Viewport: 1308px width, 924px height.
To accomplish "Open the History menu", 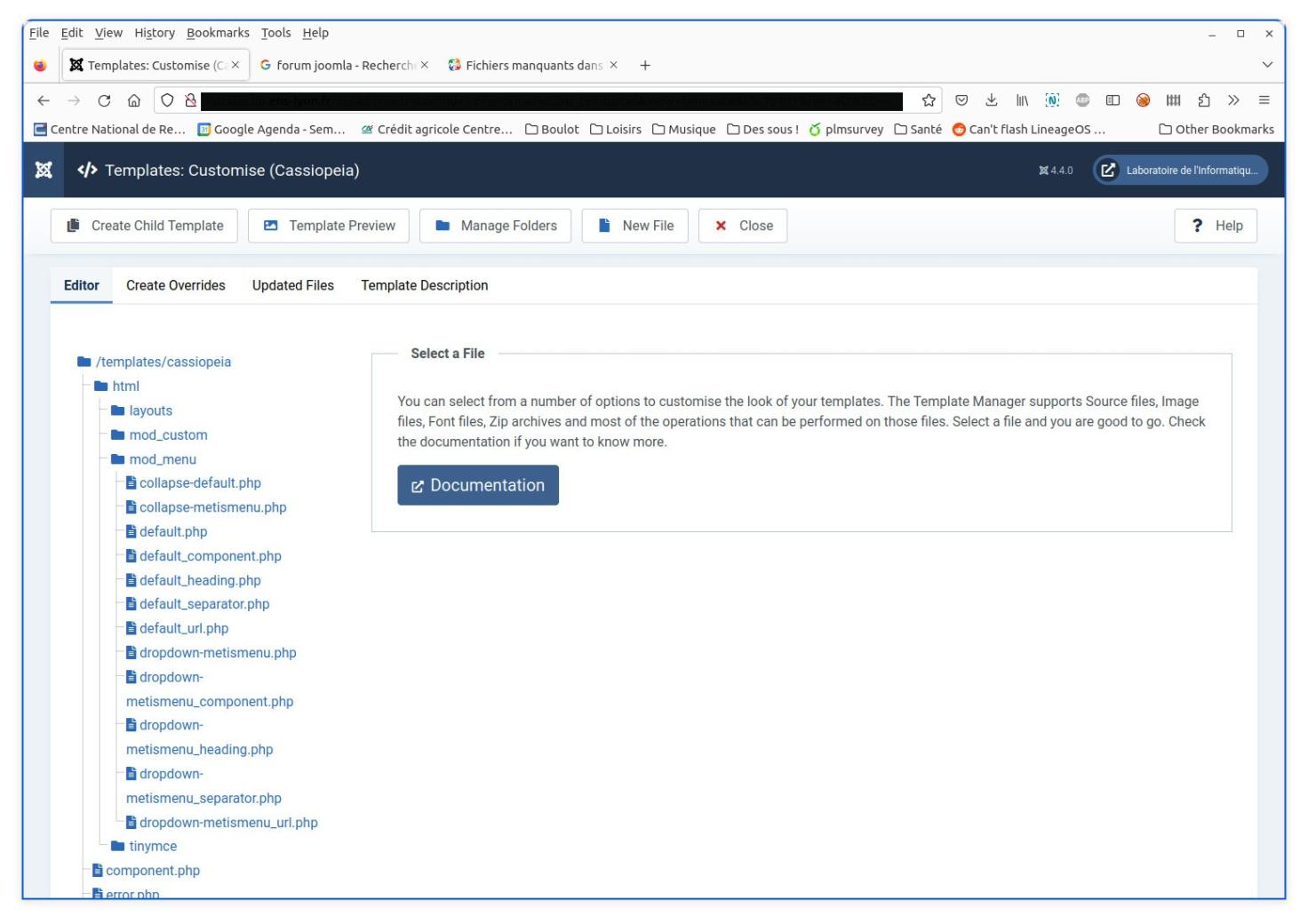I will point(155,33).
